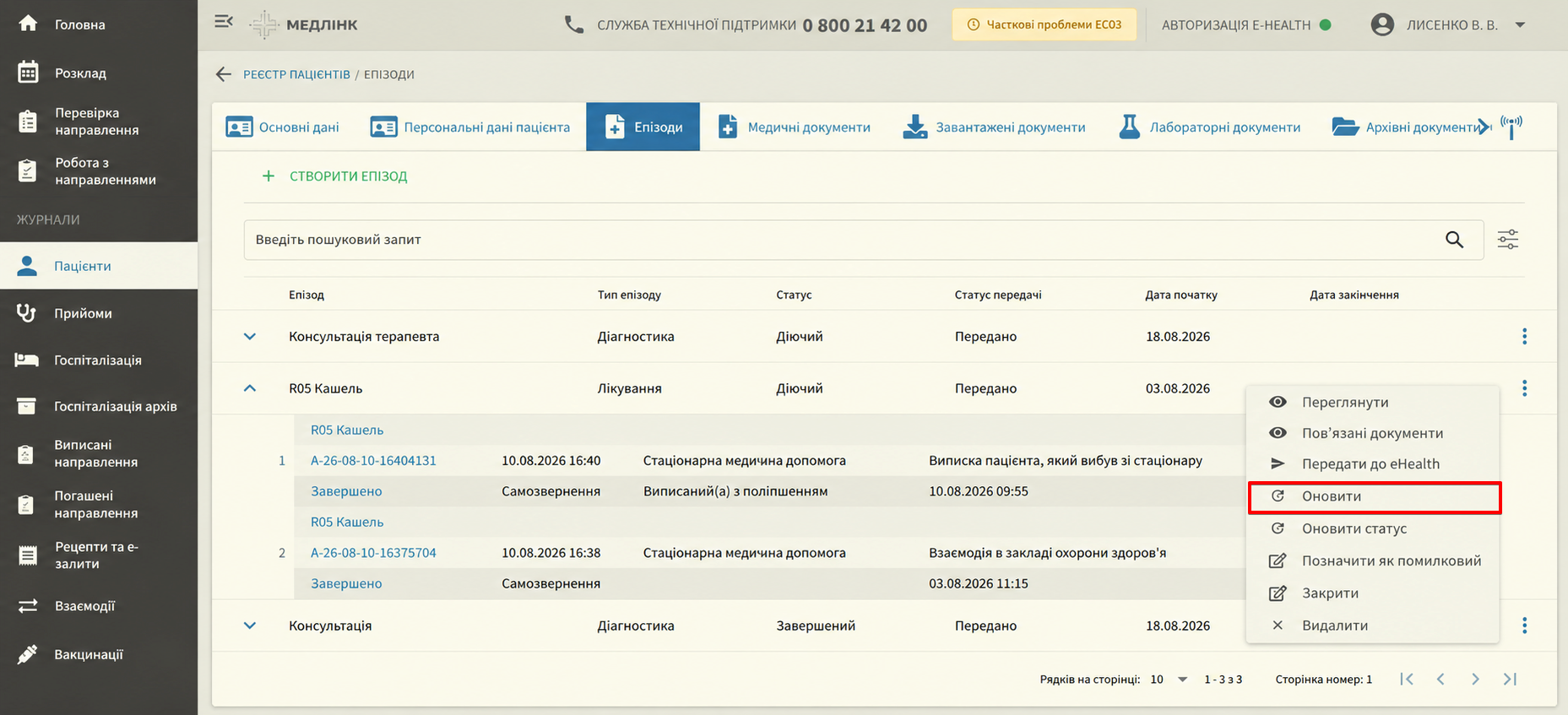The height and width of the screenshot is (715, 1568).
Task: Collapse the R05 Кашель episode row
Action: pyautogui.click(x=250, y=388)
